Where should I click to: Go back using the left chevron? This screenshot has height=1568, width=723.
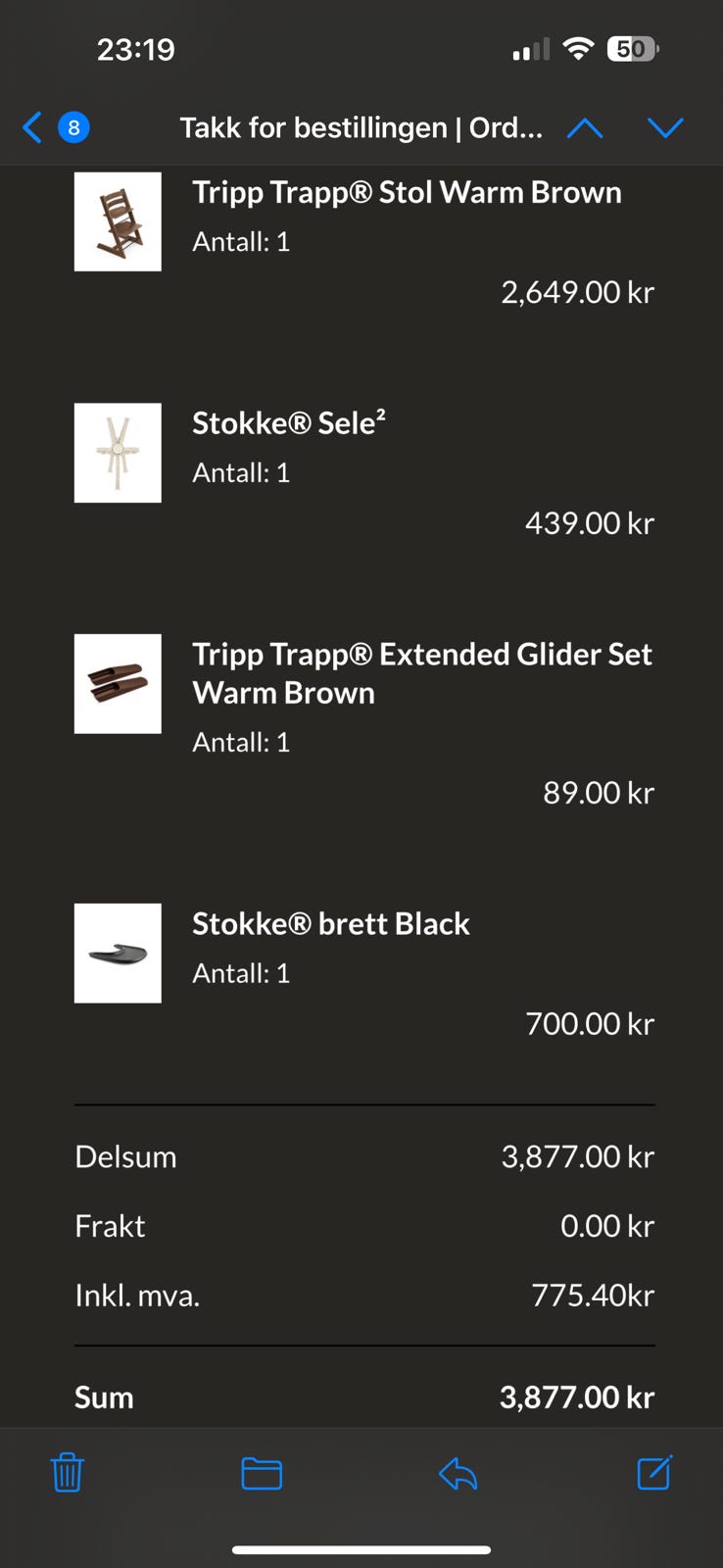click(x=32, y=127)
